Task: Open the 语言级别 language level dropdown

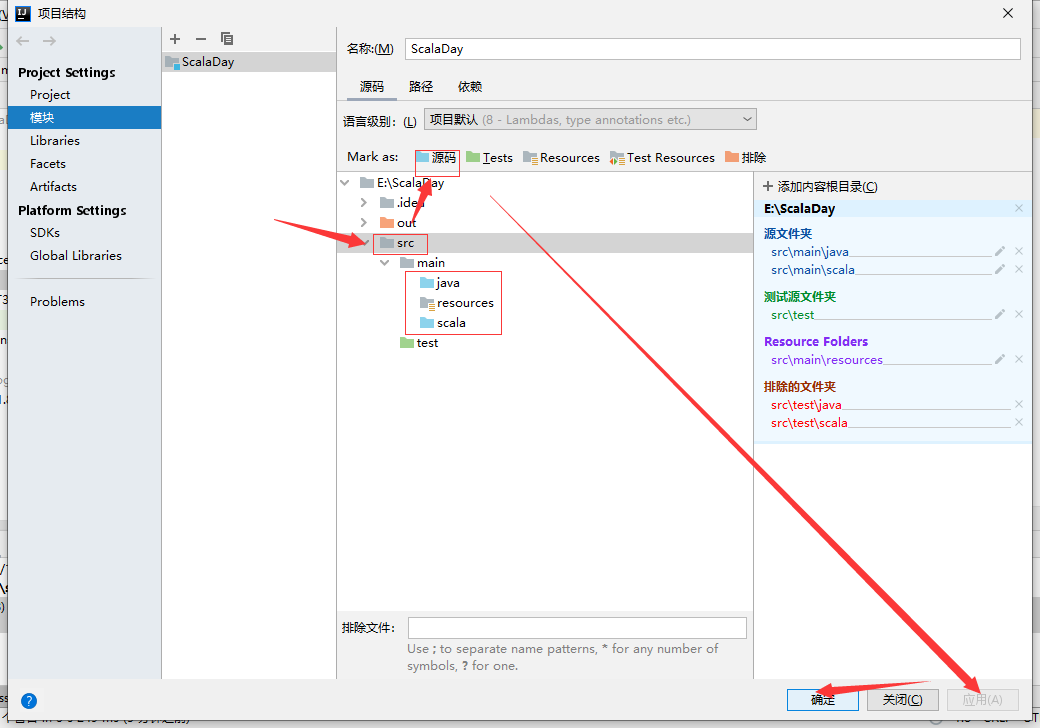Action: pyautogui.click(x=590, y=120)
